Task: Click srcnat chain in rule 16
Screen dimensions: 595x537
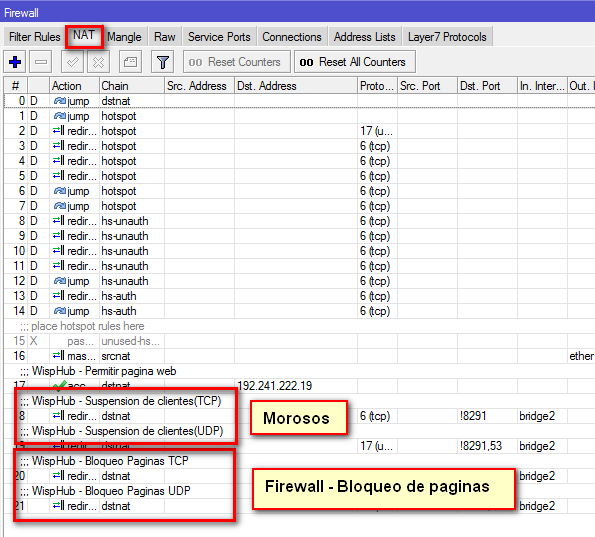Action: 116,356
